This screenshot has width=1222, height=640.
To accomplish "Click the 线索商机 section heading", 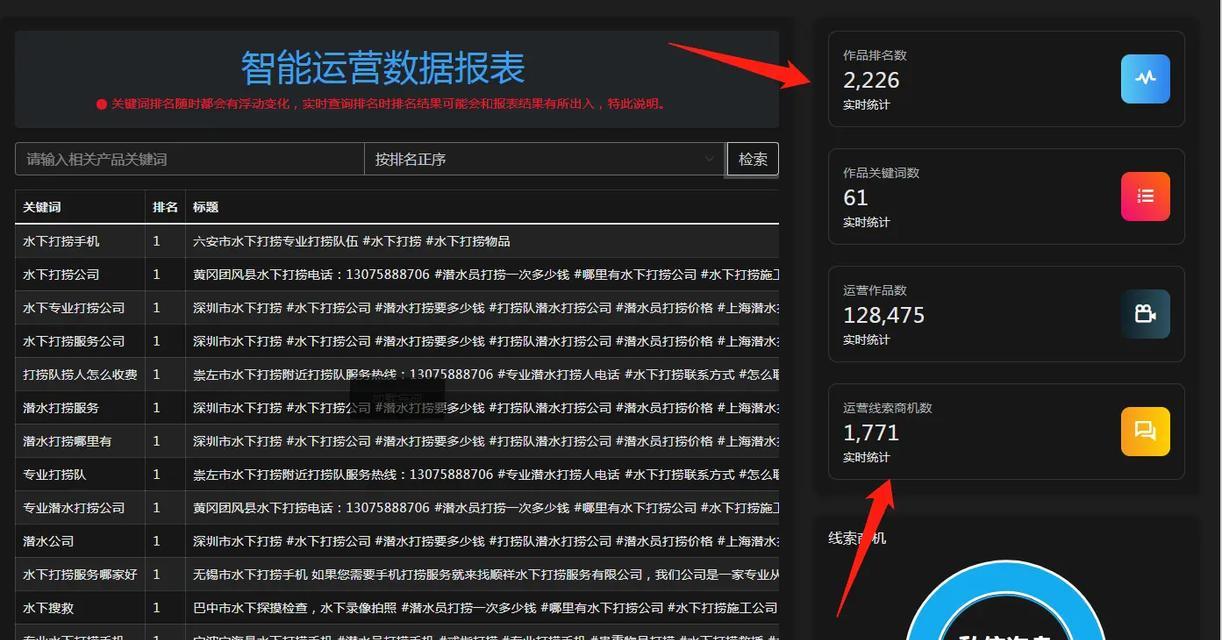I will point(857,538).
